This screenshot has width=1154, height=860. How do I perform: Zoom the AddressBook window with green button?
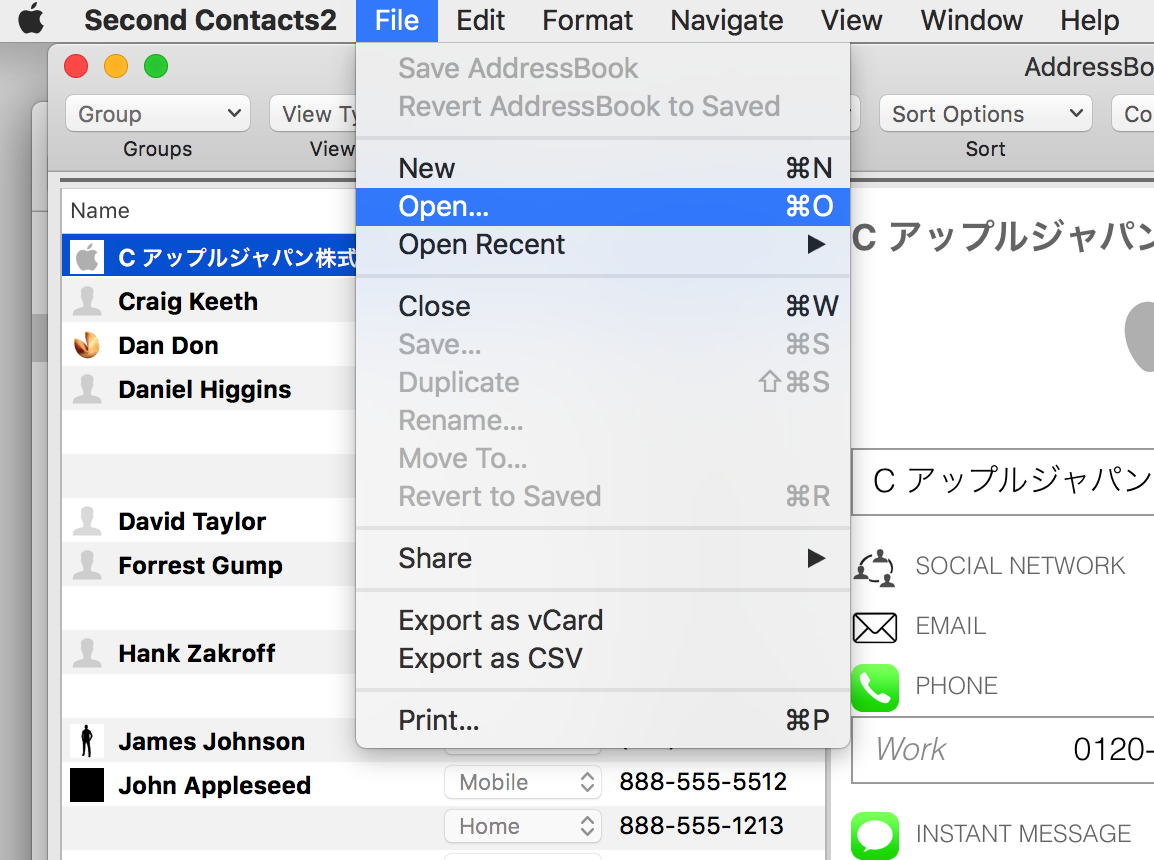155,66
